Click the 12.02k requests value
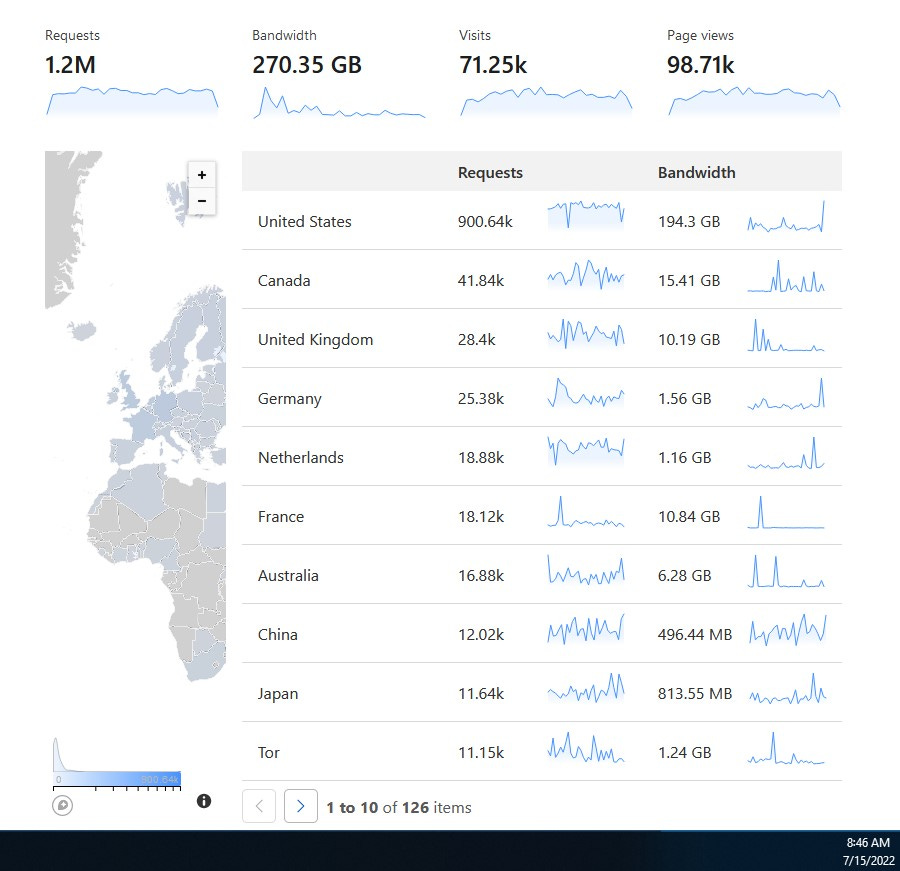 tap(481, 634)
